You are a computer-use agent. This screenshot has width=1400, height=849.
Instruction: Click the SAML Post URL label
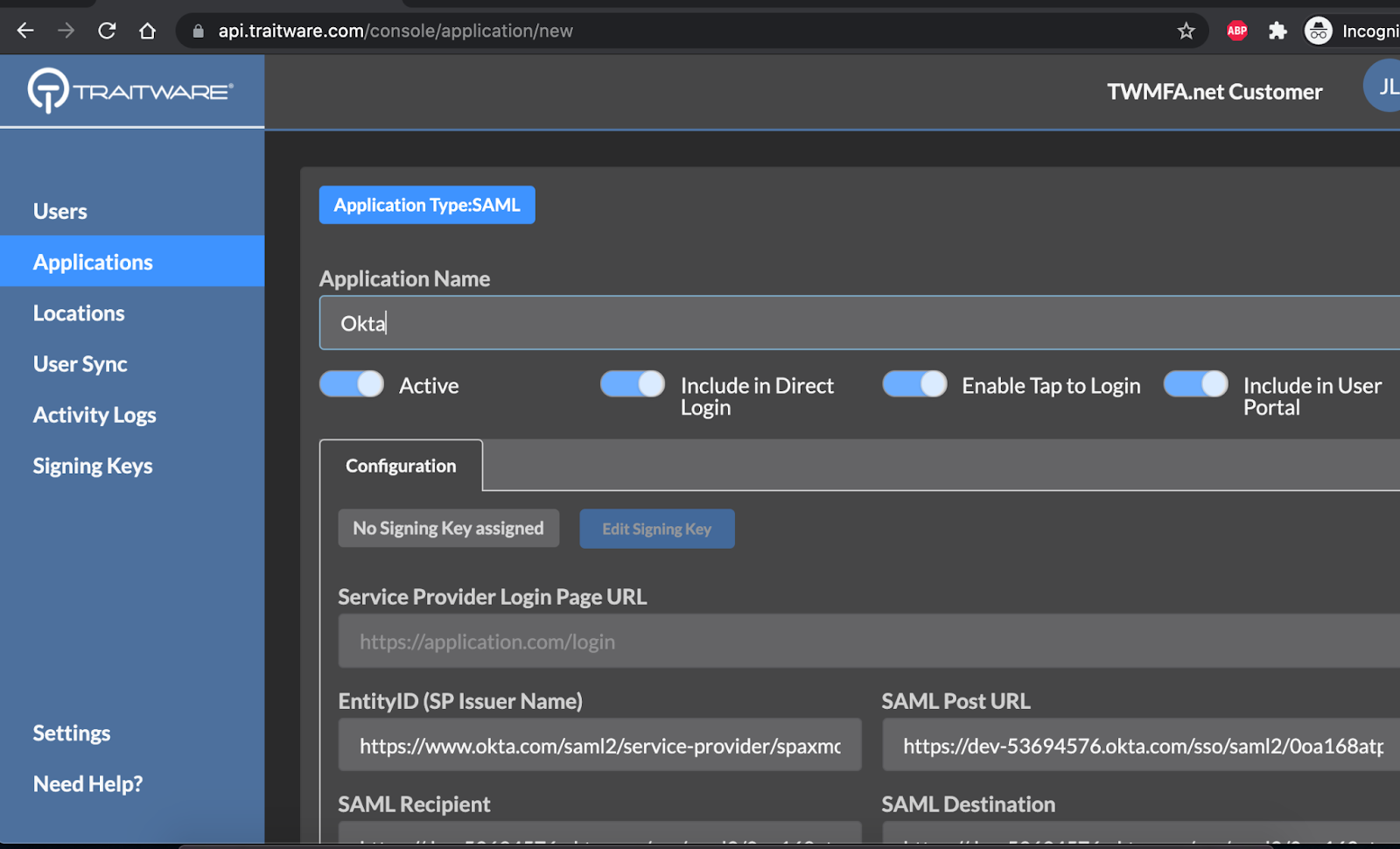[x=955, y=700]
